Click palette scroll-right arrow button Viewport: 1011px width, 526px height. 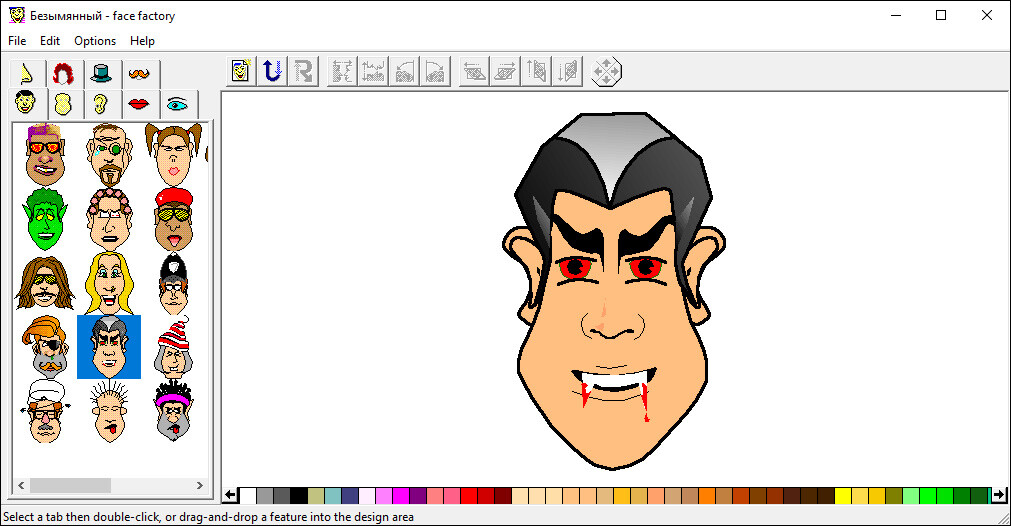(999, 495)
